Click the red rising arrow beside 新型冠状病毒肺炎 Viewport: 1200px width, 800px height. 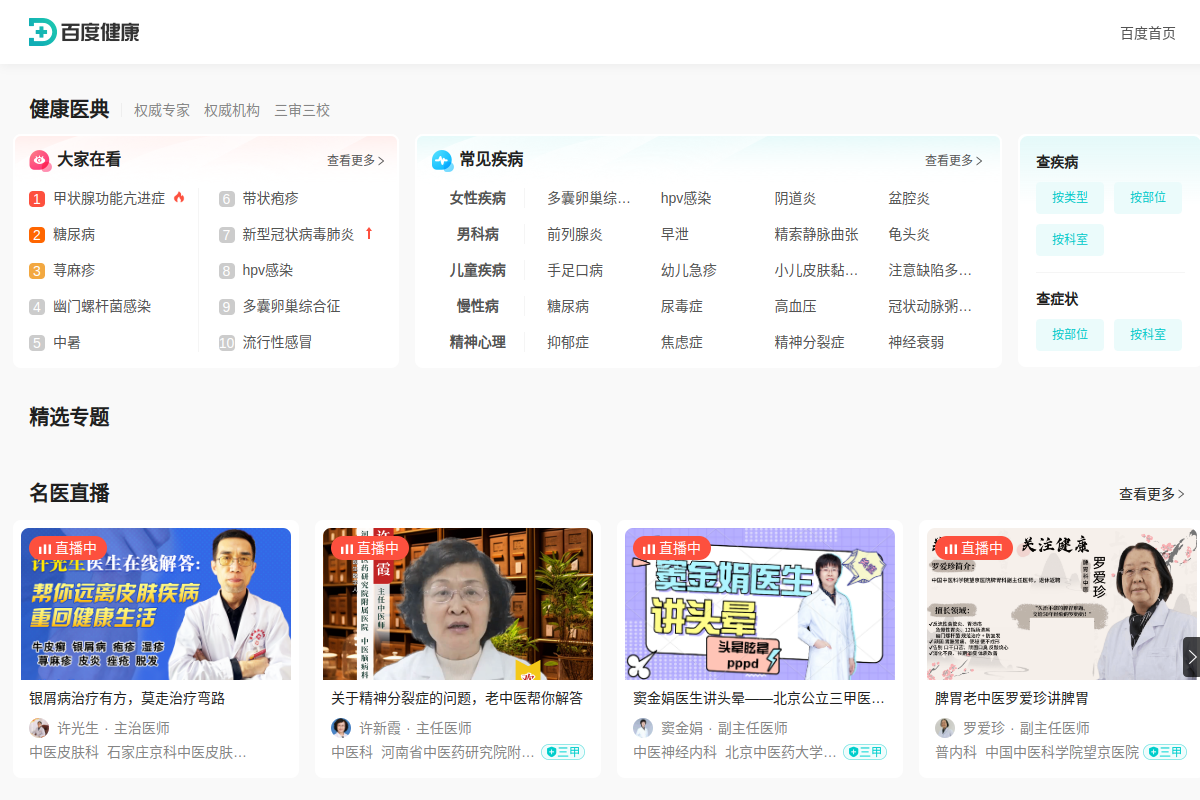370,234
